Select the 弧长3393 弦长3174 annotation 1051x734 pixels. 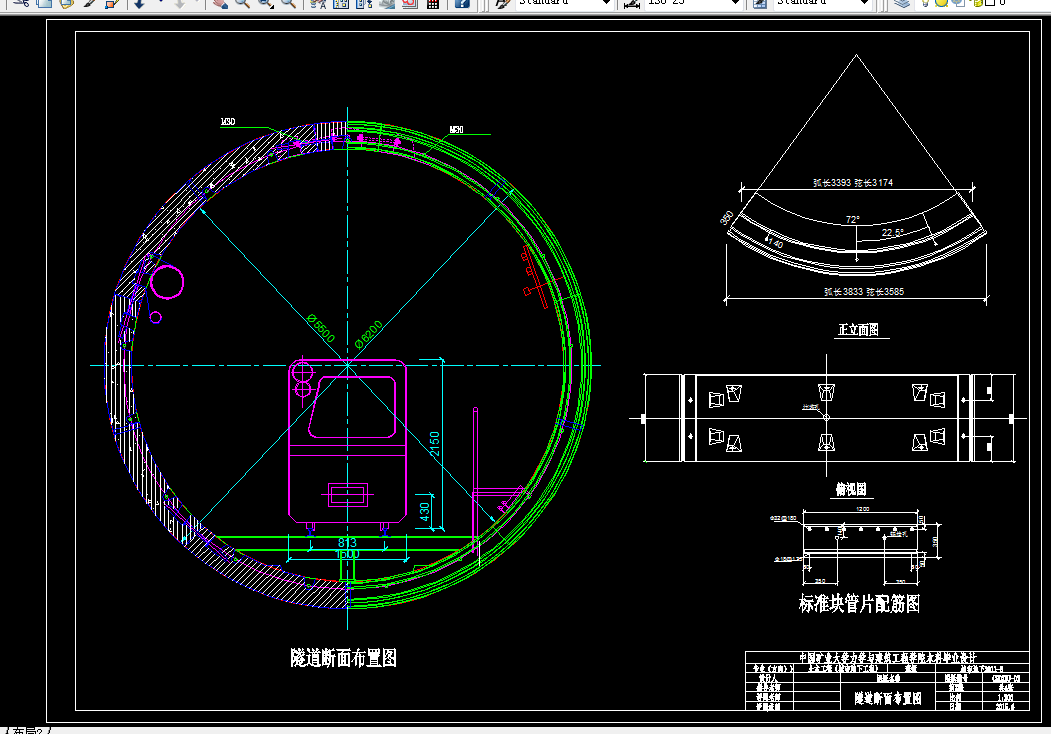coord(853,182)
